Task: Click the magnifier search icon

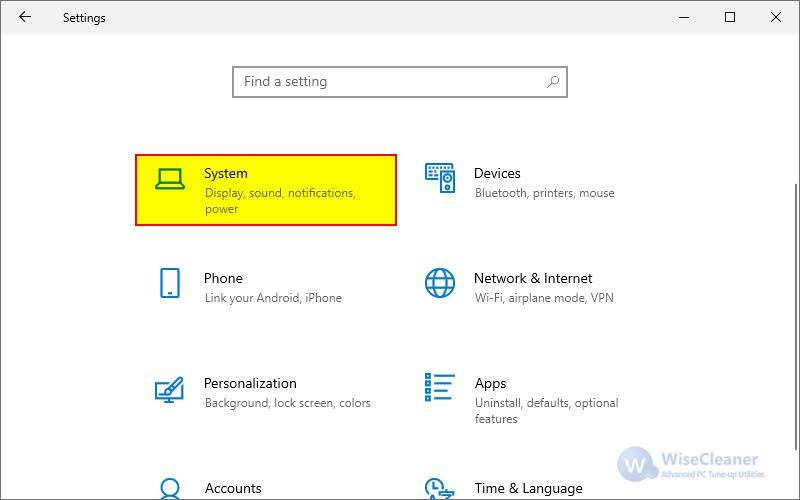Action: [553, 82]
